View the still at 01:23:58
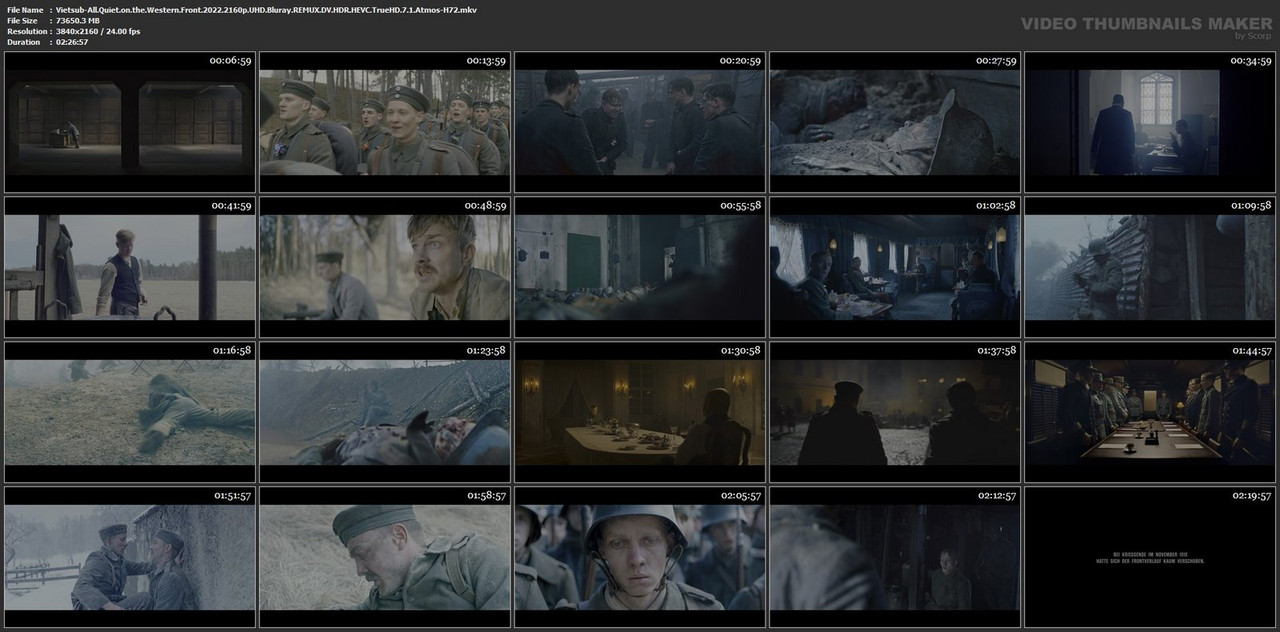The image size is (1280, 632). 385,412
